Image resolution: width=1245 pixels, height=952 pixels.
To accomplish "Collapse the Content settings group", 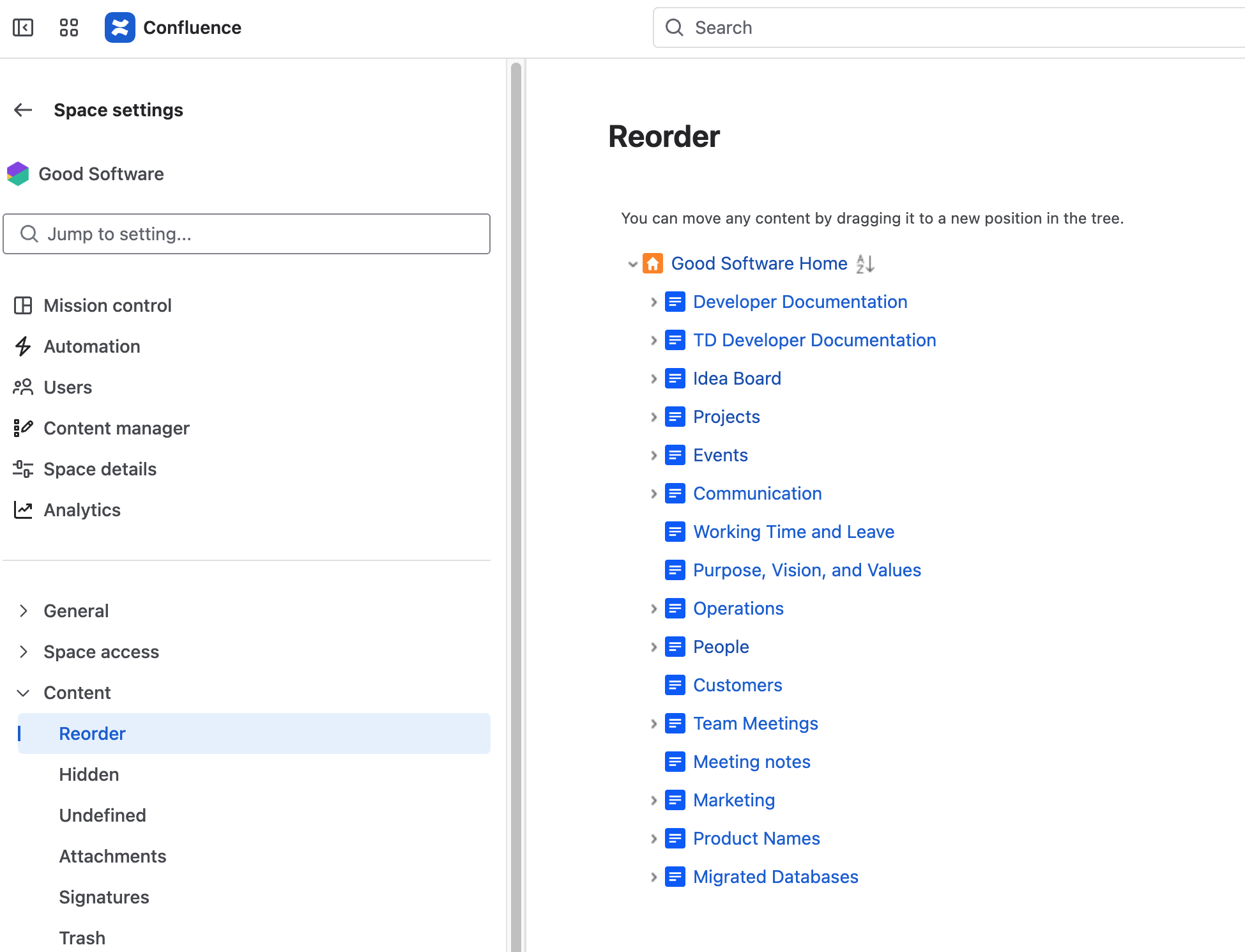I will 24,693.
